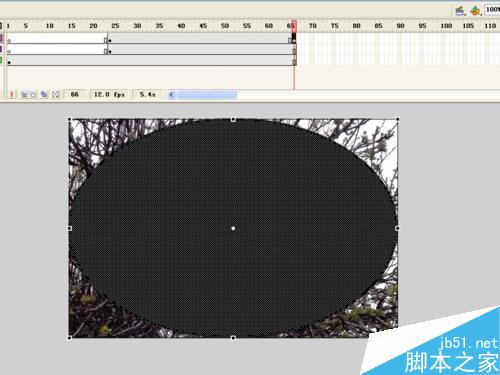500x375 pixels.
Task: Click the white center transformation point
Action: click(x=233, y=228)
